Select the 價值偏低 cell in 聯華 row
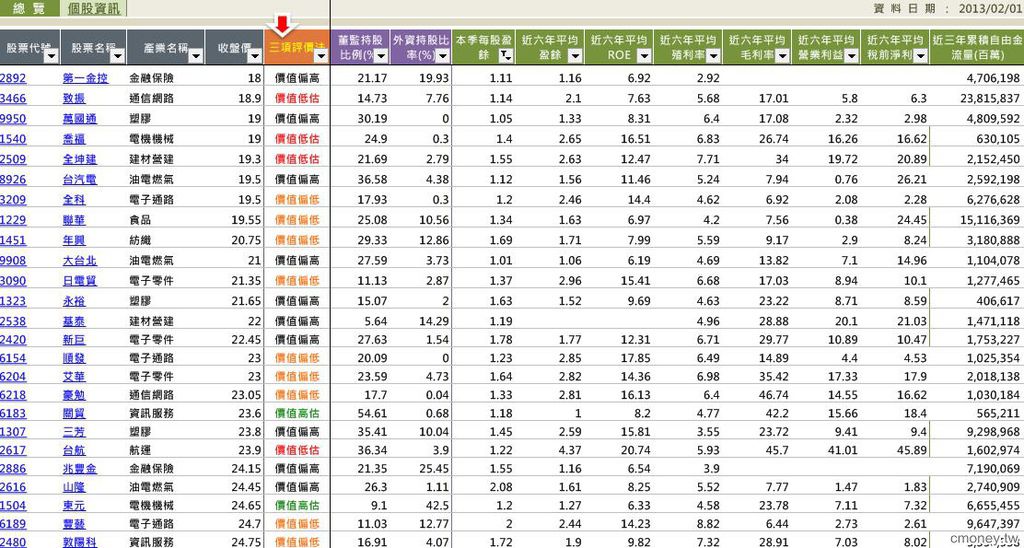Viewport: 1024px width, 548px height. click(x=297, y=220)
